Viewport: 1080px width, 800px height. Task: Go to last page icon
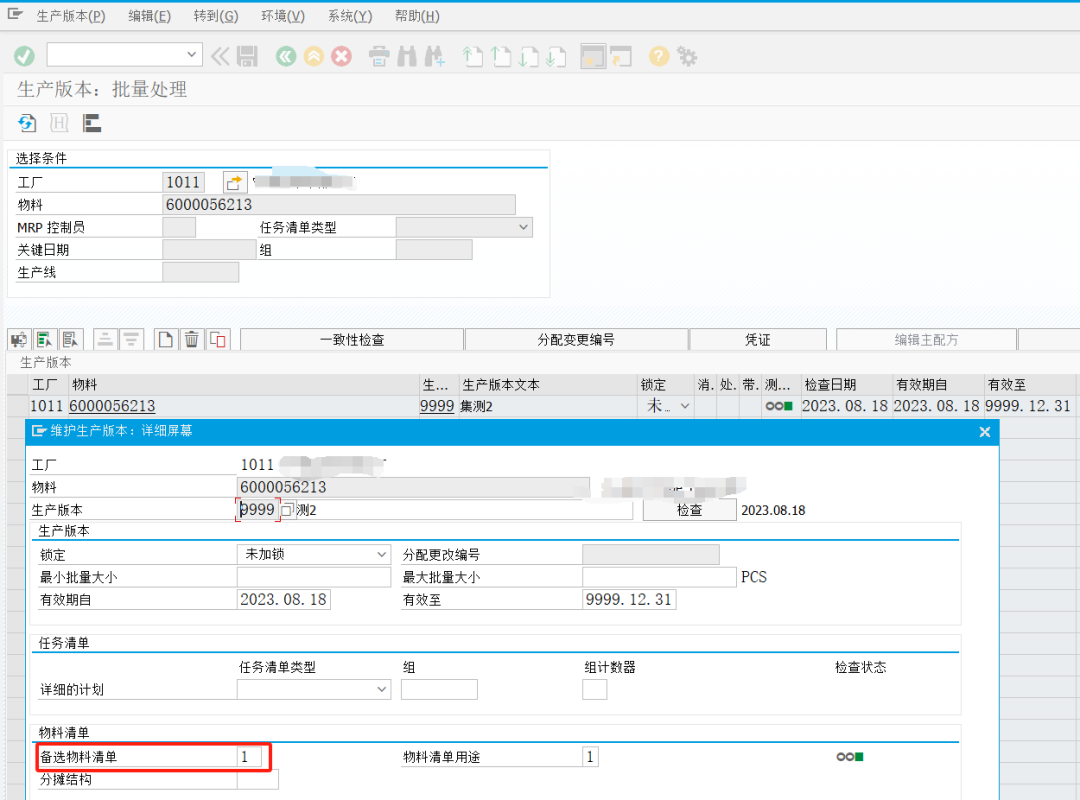coord(556,56)
